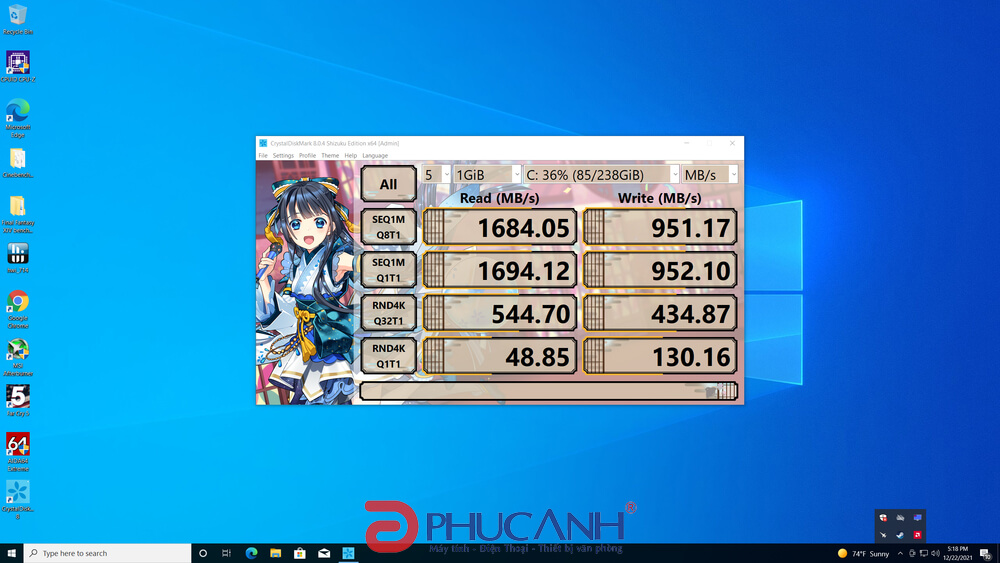Click the RND4K Q1T1 read value 48.85
Screen dimensions: 1000x563
(499, 356)
